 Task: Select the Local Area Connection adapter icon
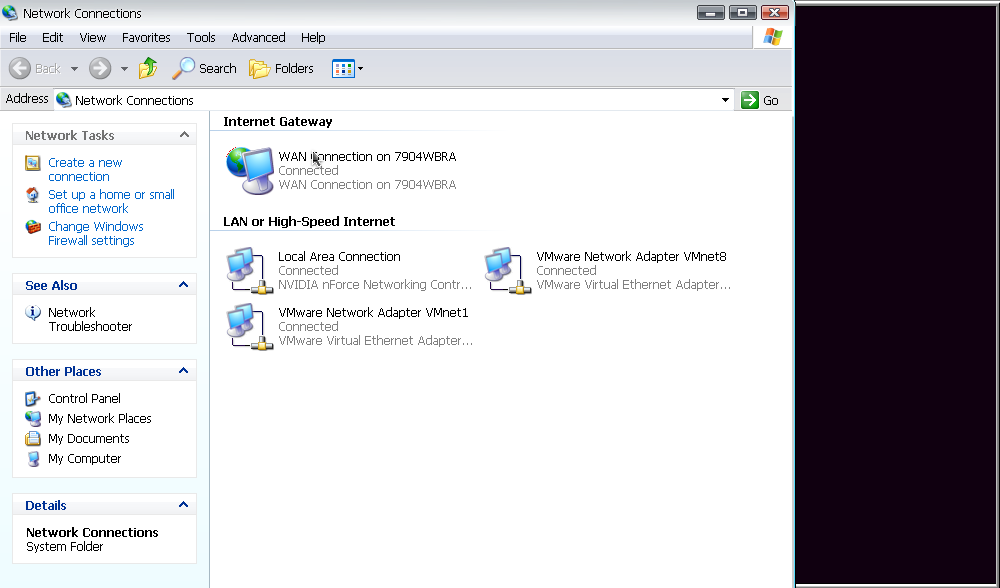249,270
